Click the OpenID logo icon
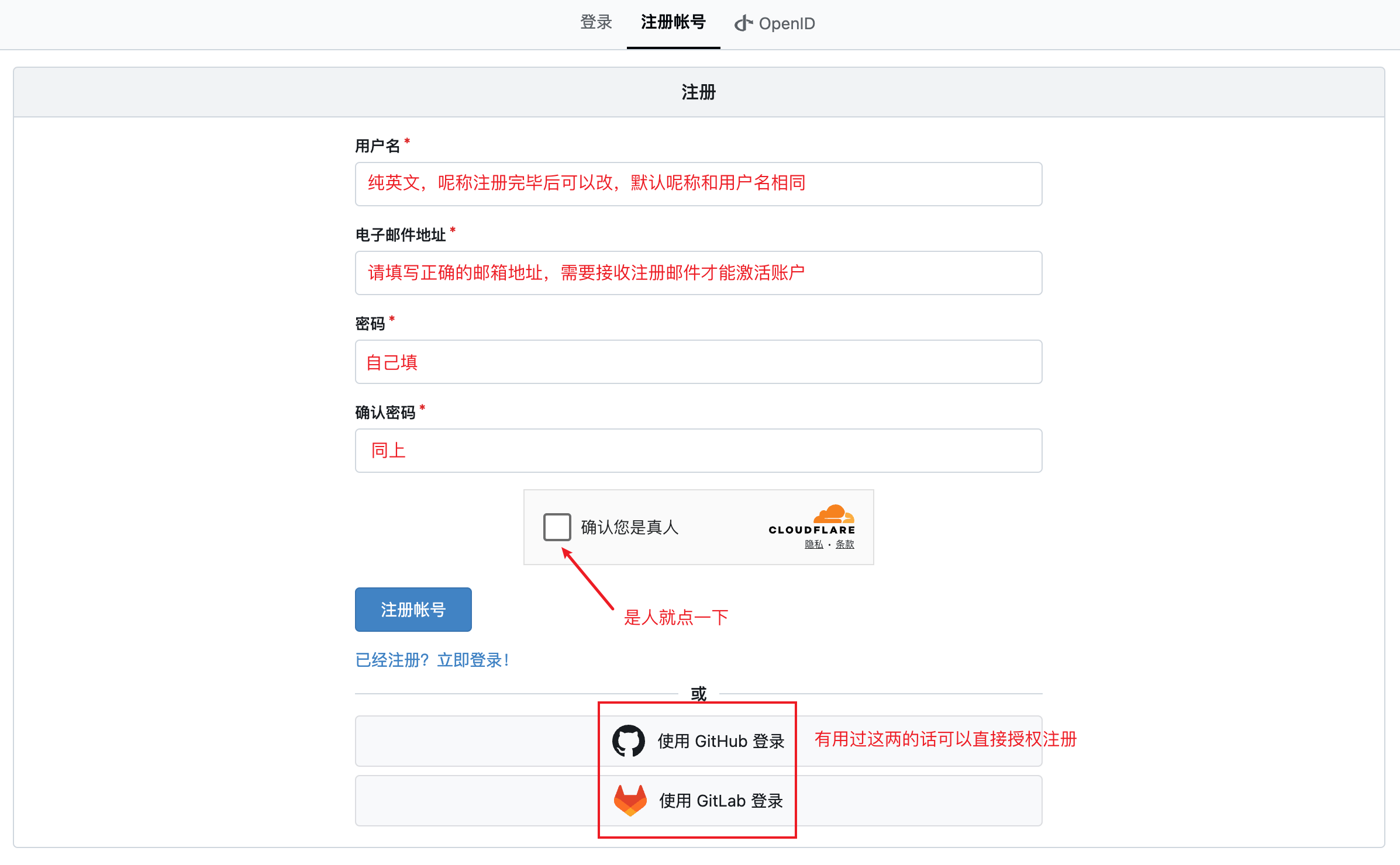Screen dimensions: 1400x865 tap(743, 23)
